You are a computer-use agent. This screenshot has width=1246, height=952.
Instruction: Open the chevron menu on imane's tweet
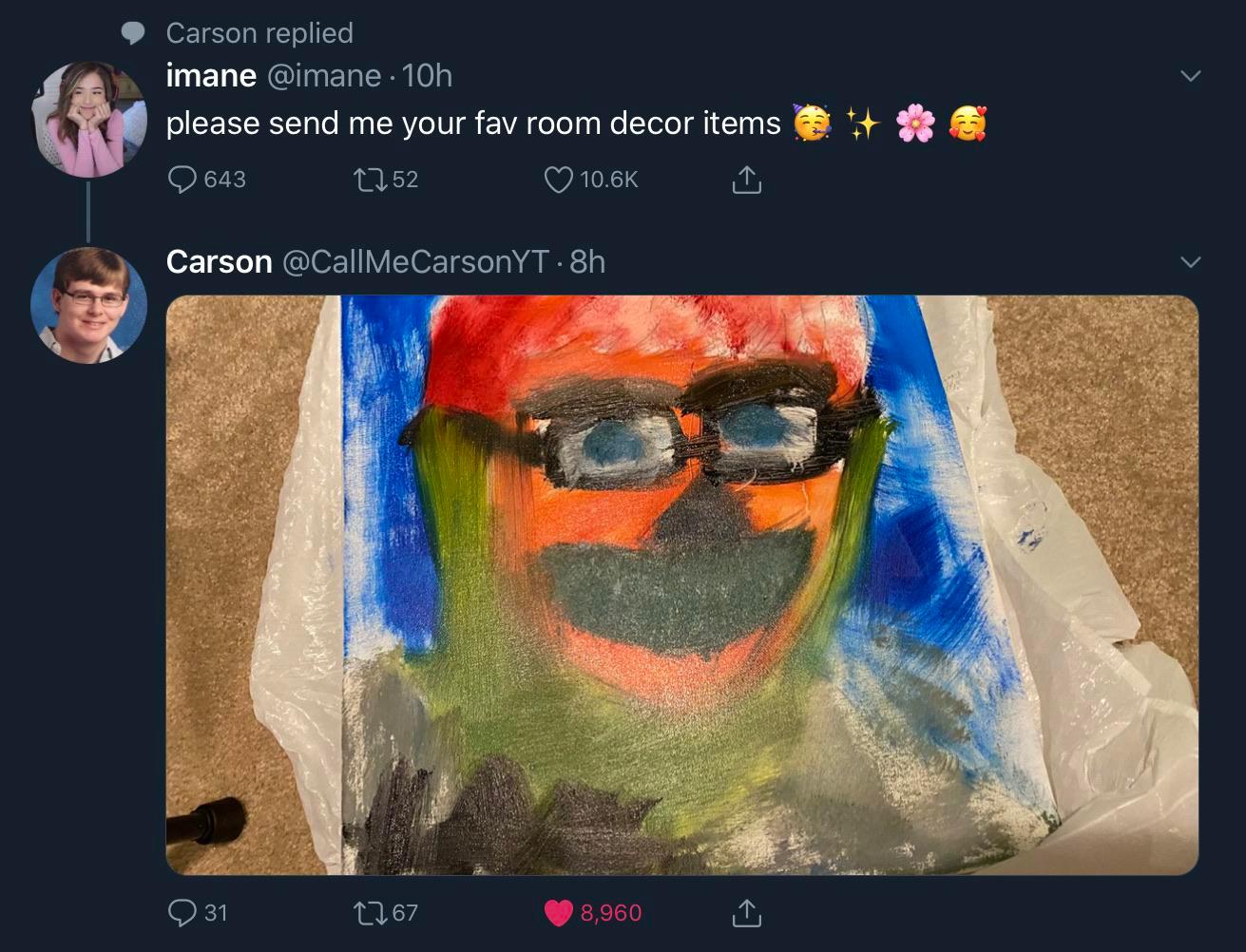coord(1190,76)
